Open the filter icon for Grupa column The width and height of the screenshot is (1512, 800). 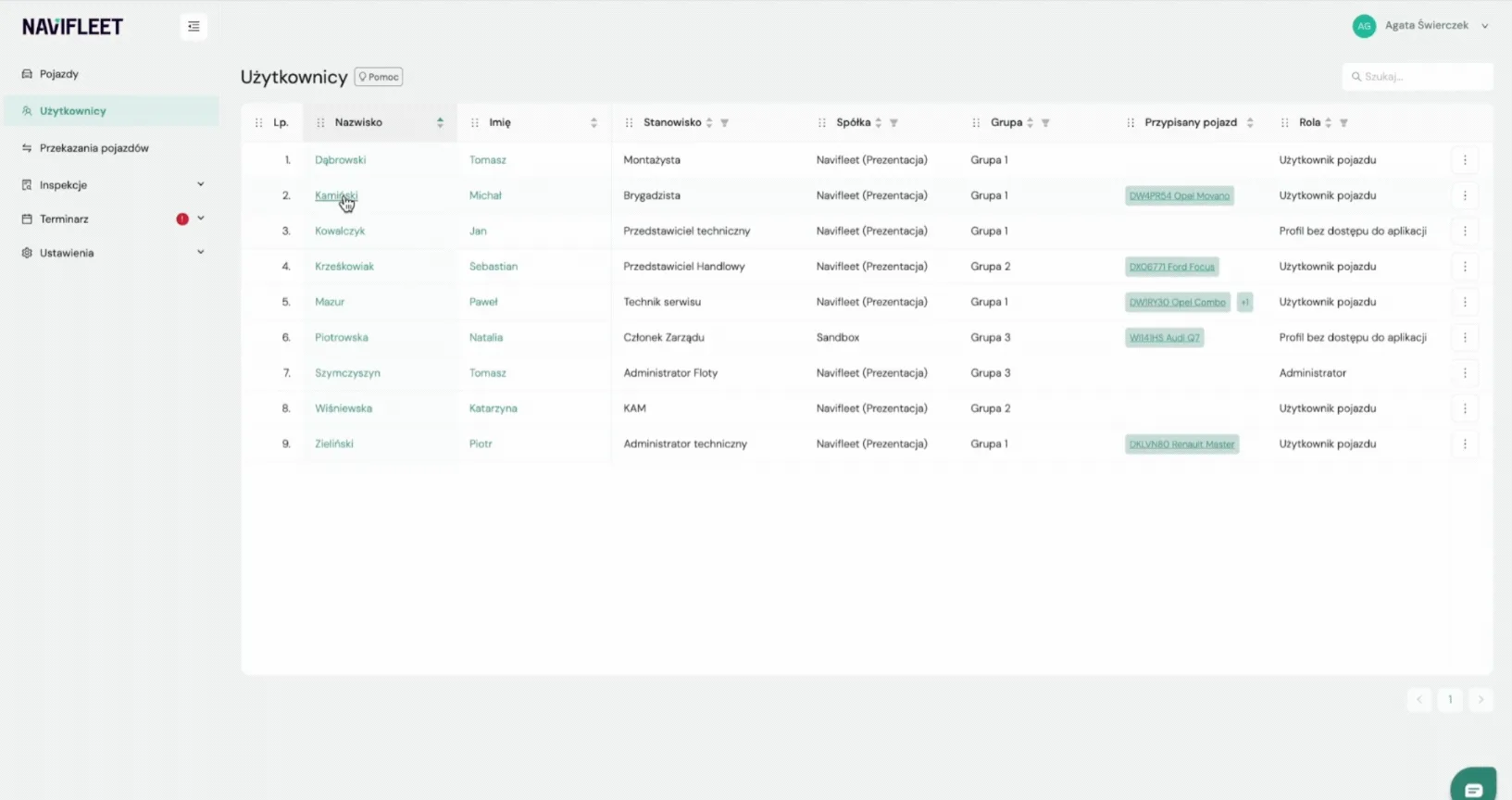[1045, 123]
